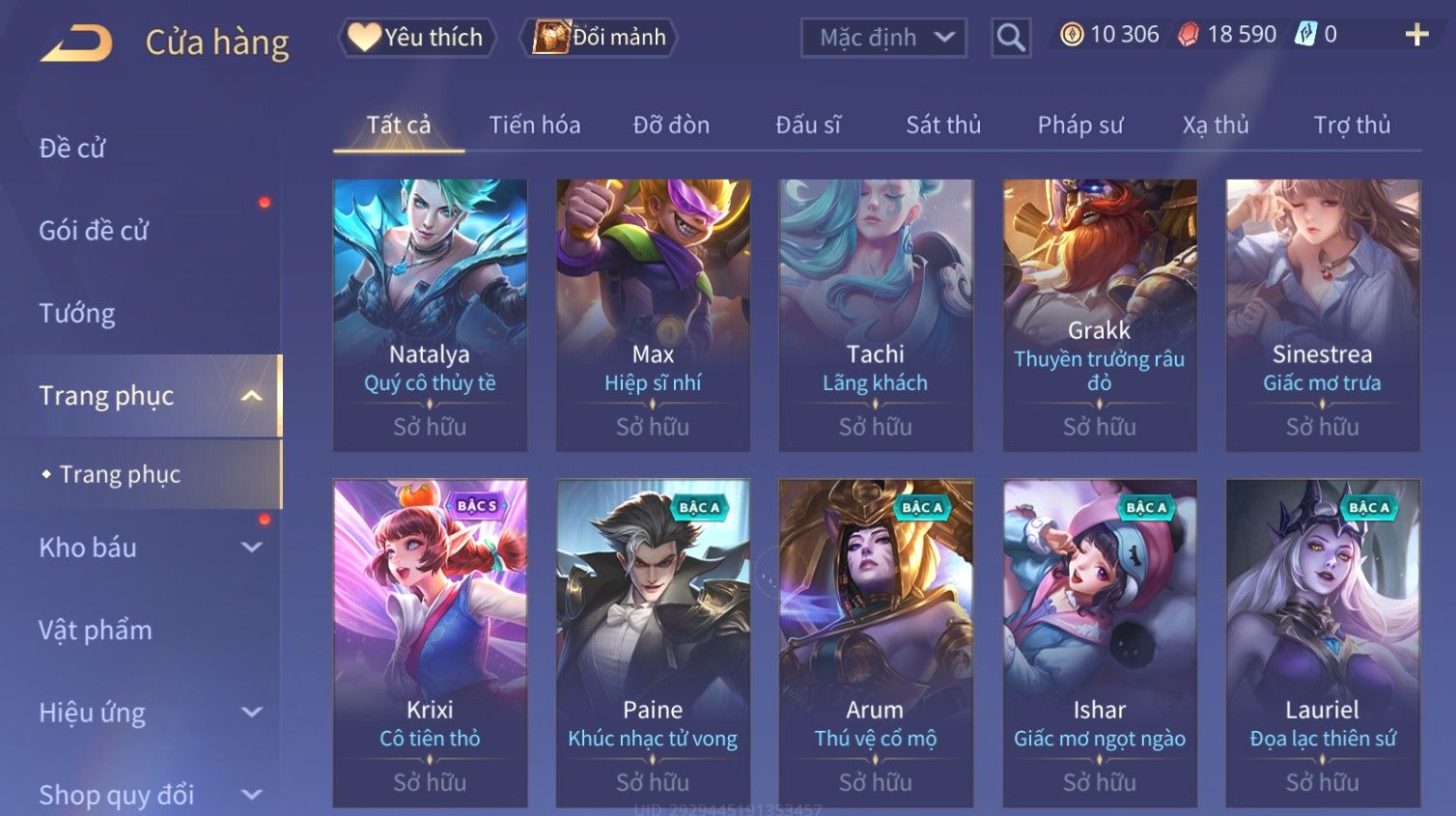Click the plus icon to add currency
Viewport: 1456px width, 816px height.
[1416, 35]
